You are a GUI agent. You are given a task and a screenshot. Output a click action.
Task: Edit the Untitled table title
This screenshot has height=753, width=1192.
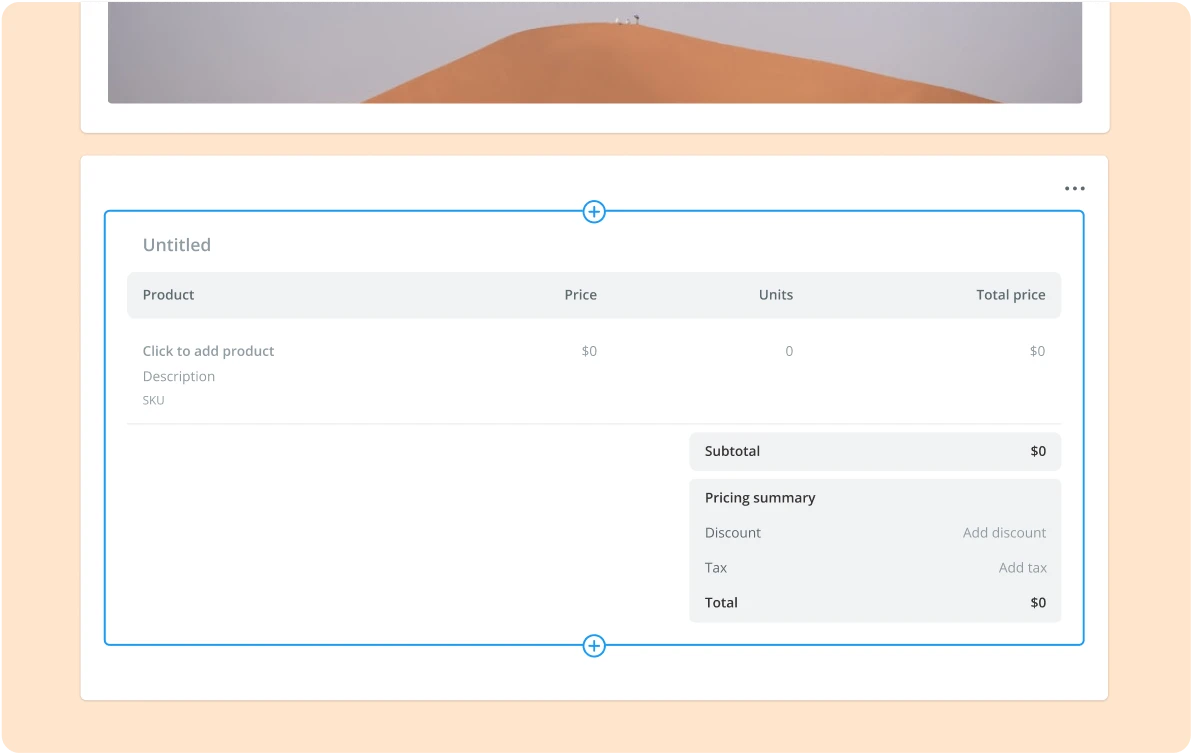tap(176, 245)
